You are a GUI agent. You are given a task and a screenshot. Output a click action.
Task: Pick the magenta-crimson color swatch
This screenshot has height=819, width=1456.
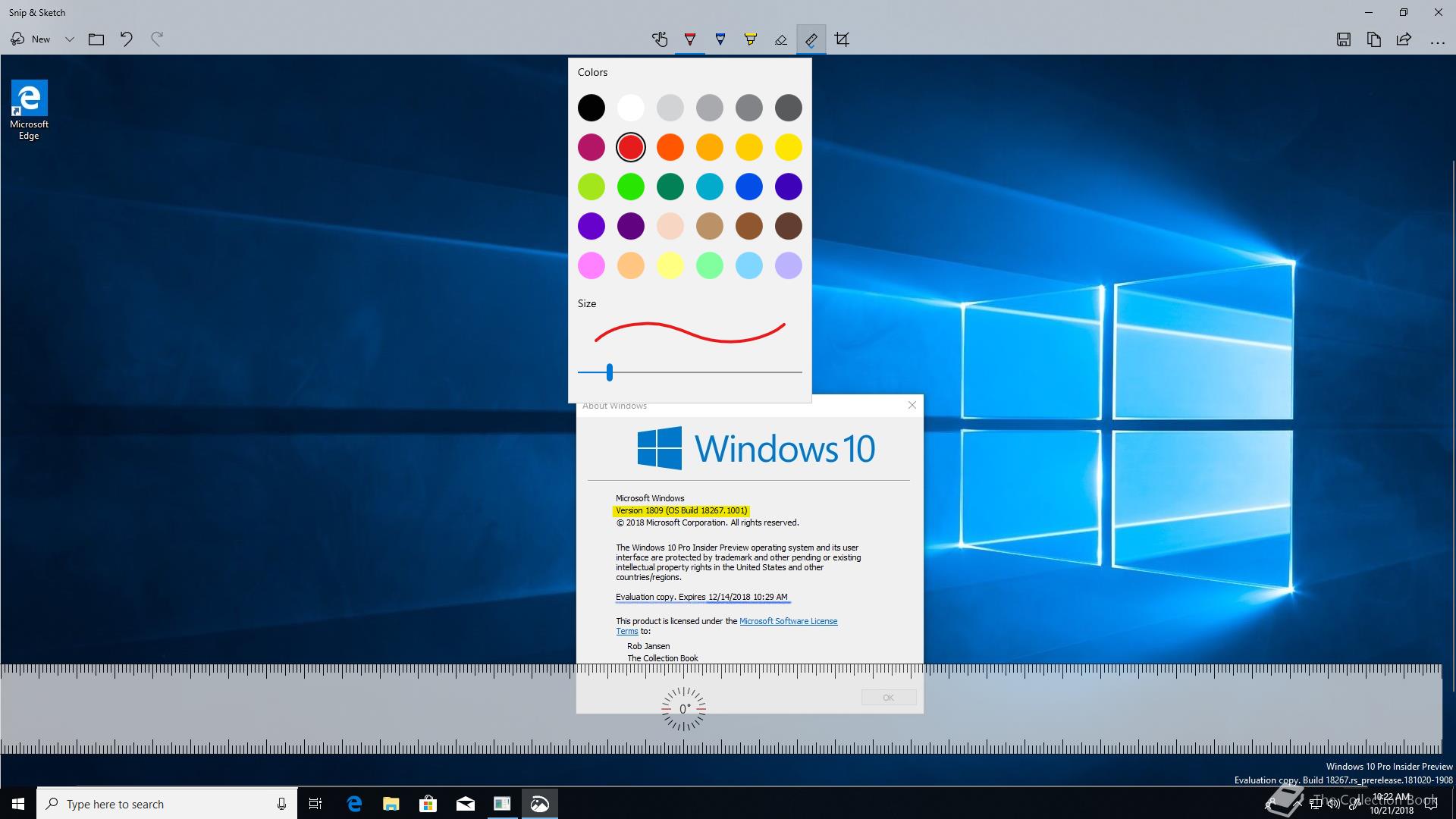coord(591,147)
